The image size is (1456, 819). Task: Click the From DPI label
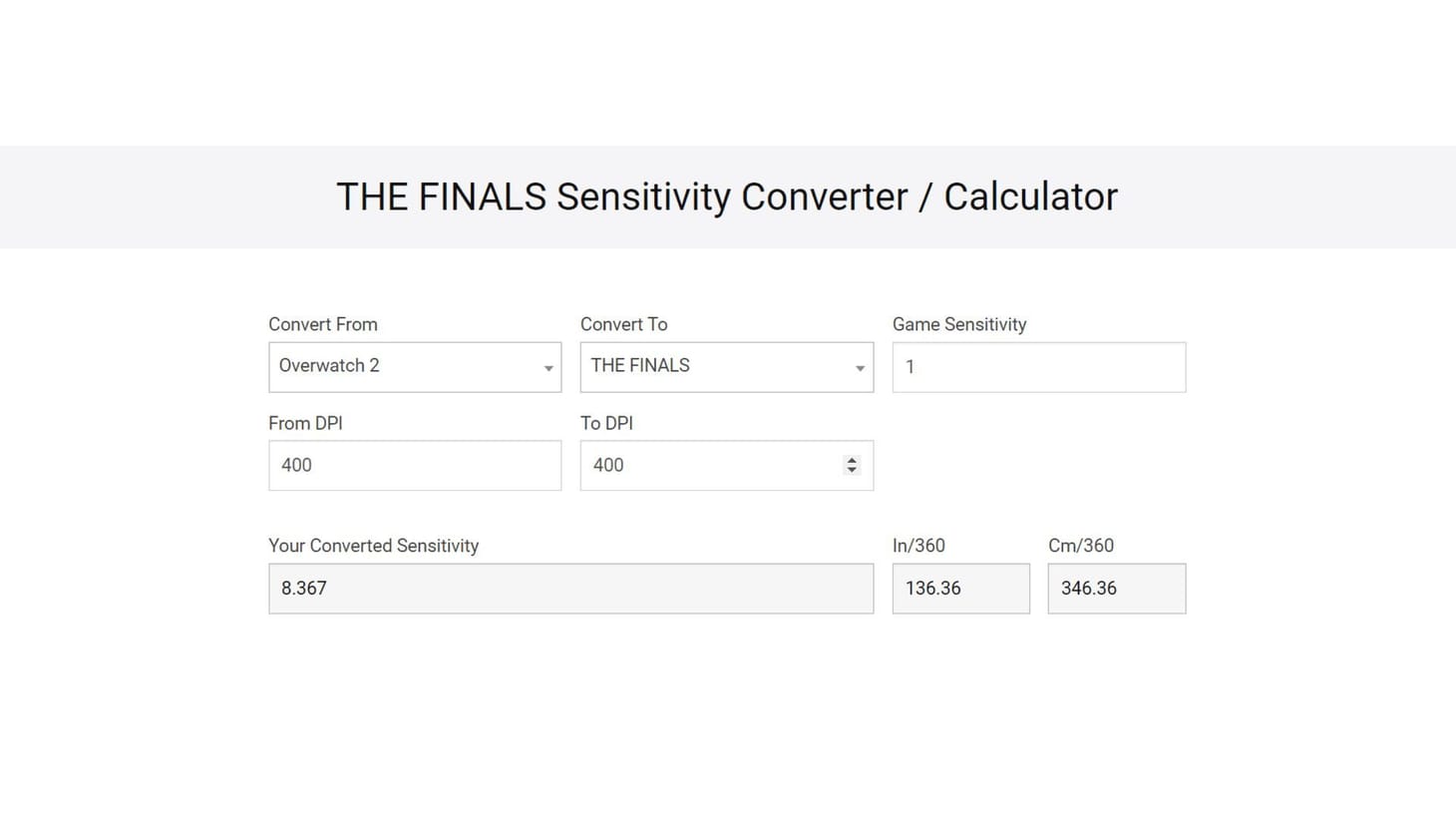305,423
